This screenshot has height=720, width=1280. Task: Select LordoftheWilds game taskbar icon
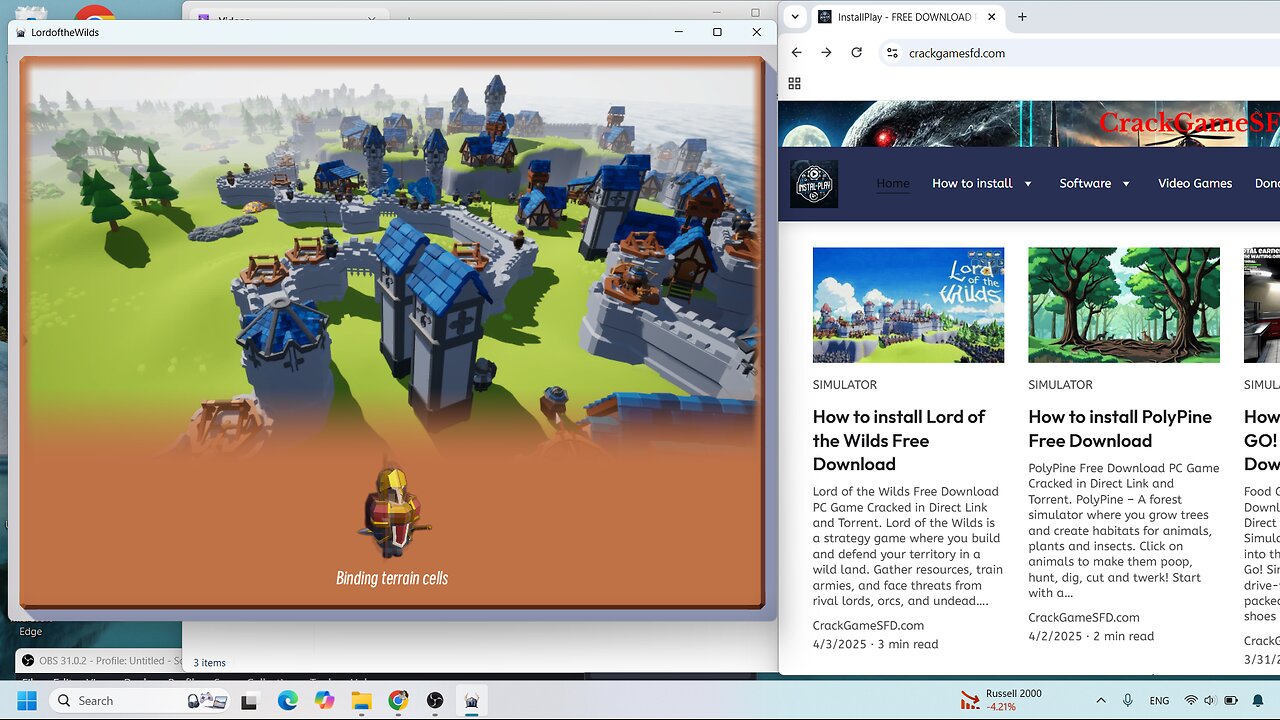pos(472,701)
